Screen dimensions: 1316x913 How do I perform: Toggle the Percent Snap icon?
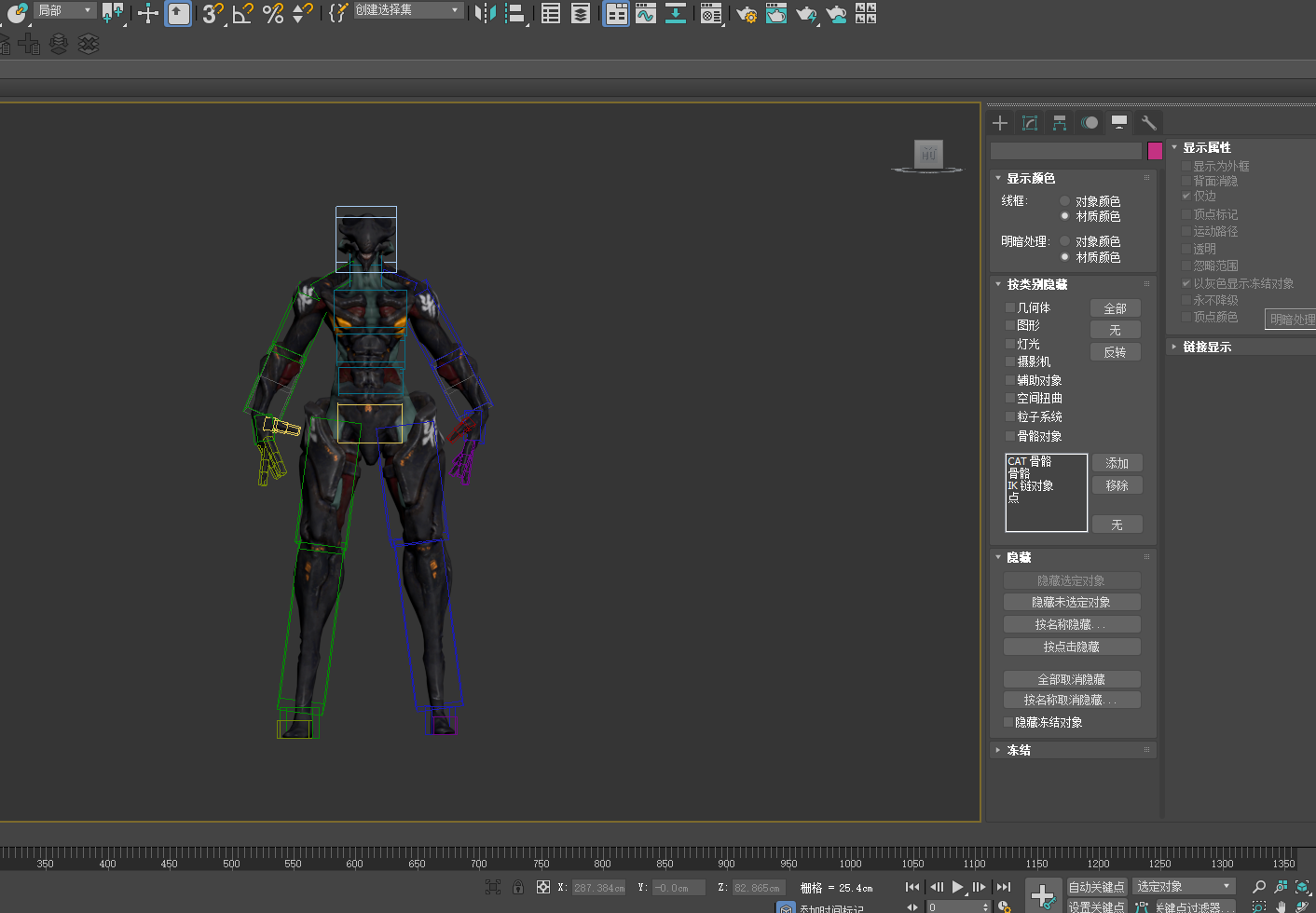272,13
